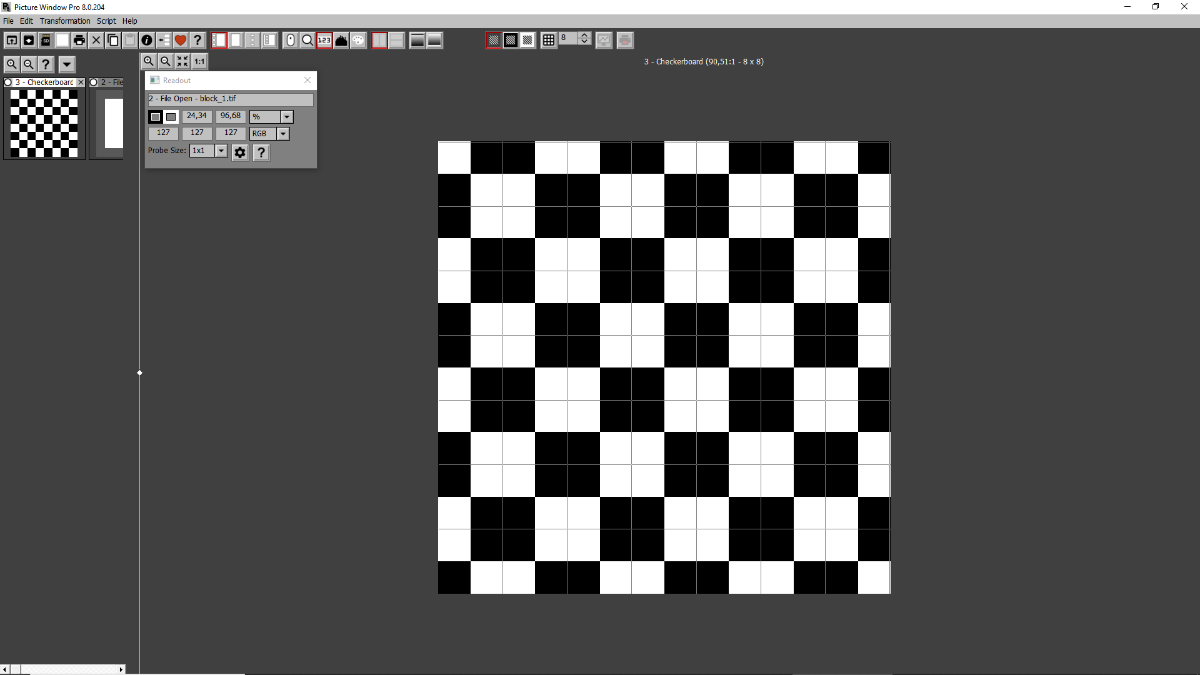The image size is (1200, 675).
Task: Toggle the grid overlay button
Action: click(548, 40)
